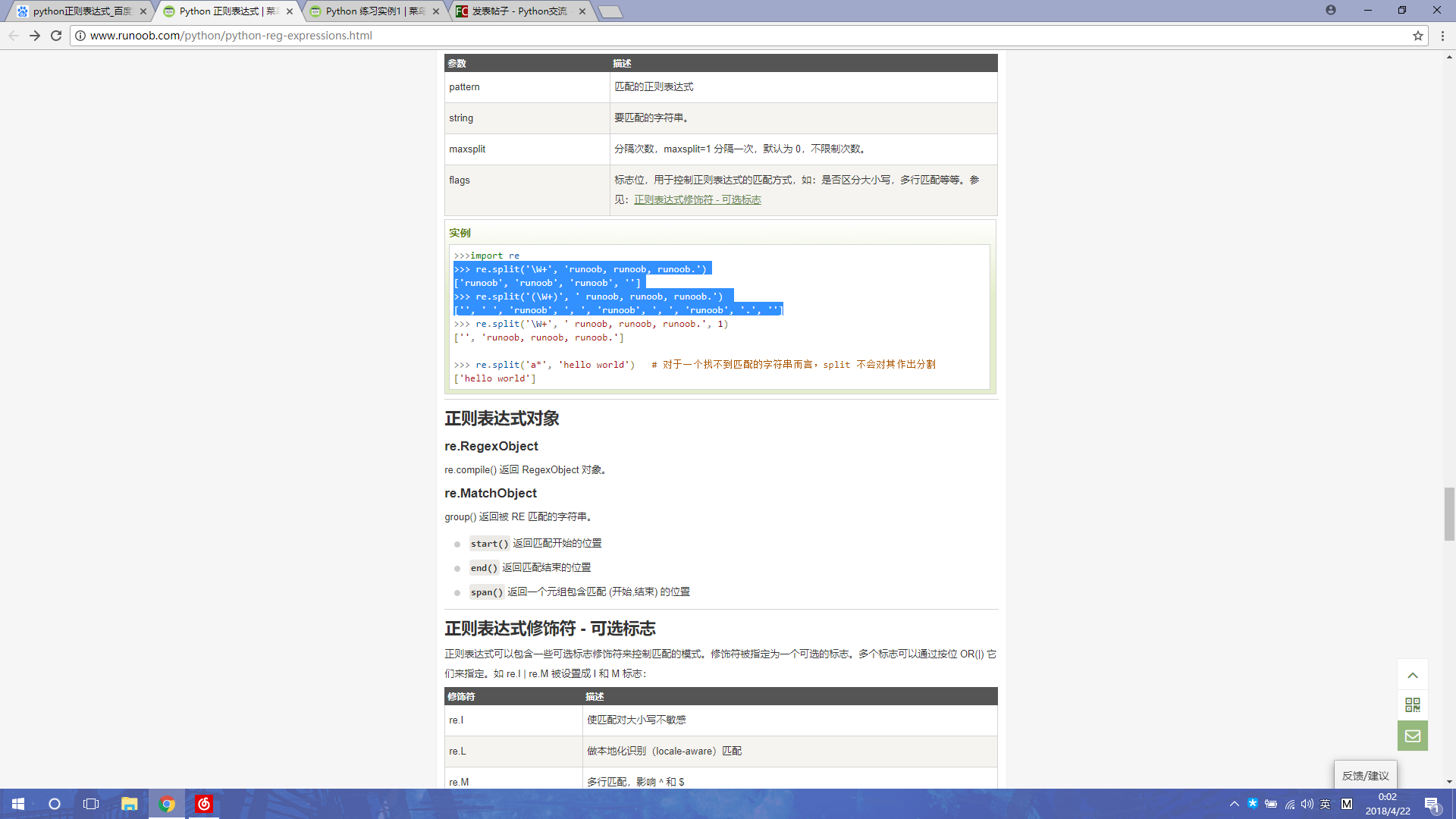Click the 反馈/建议 button
This screenshot has width=1456, height=819.
point(1365,775)
